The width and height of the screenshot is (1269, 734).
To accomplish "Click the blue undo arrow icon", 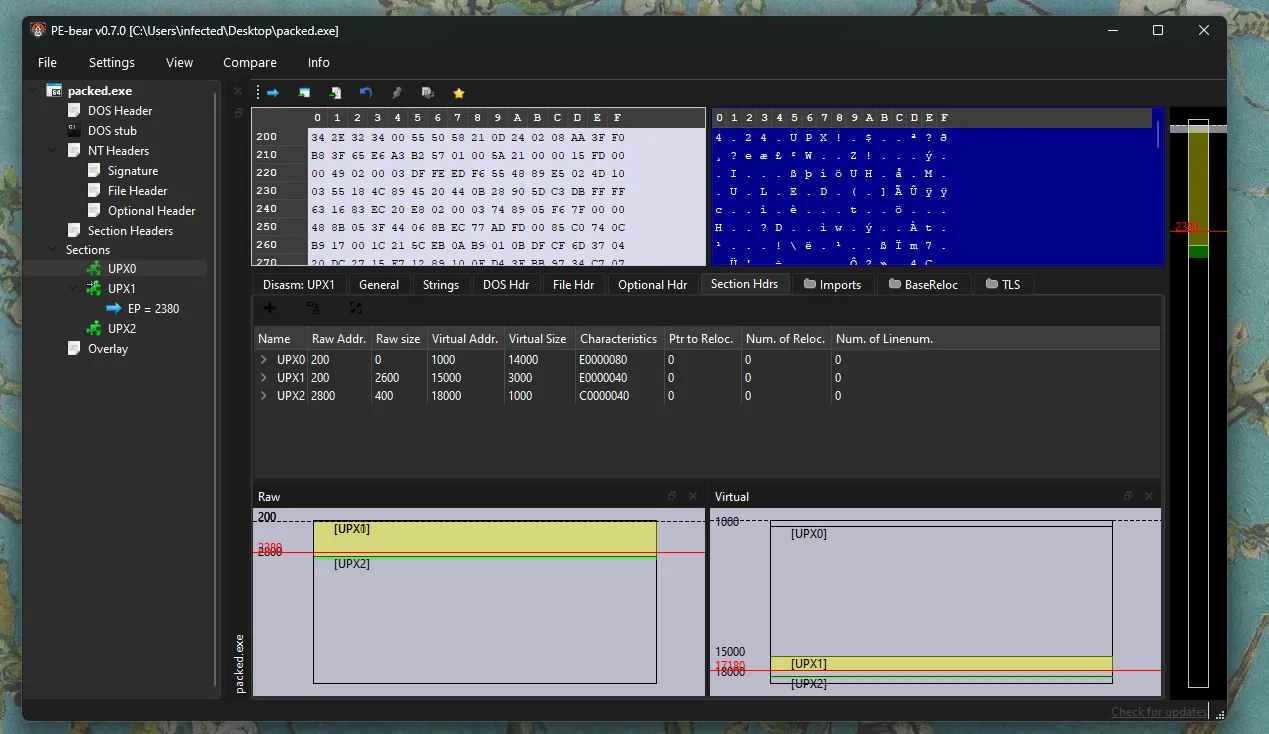I will click(366, 93).
